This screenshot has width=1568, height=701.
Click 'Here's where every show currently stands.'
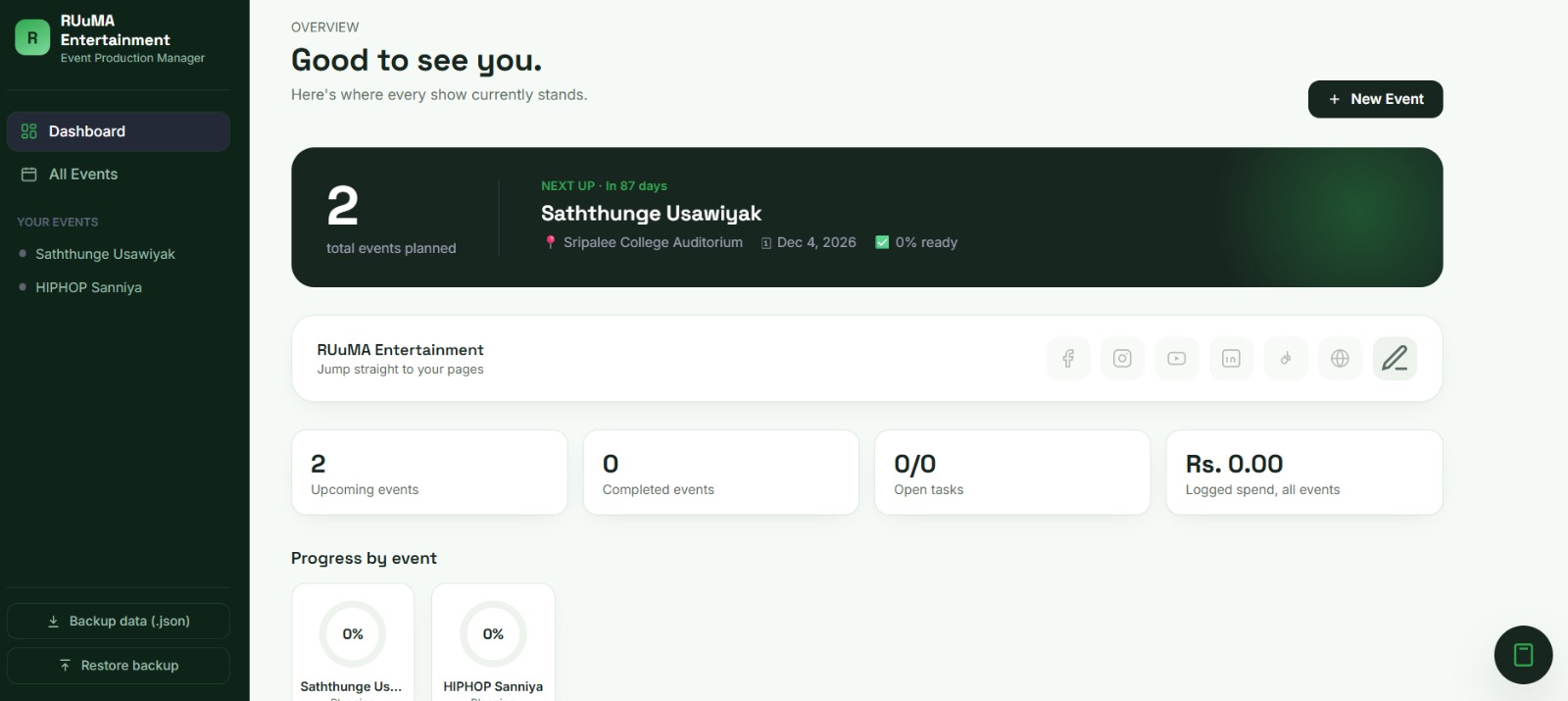tap(439, 95)
